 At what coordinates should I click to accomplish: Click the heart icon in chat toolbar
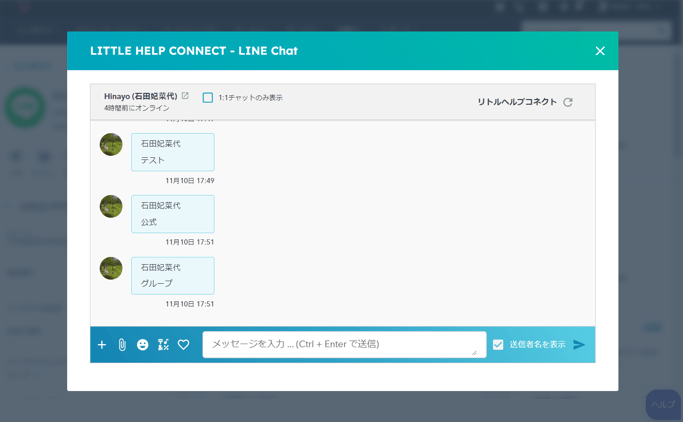[184, 344]
